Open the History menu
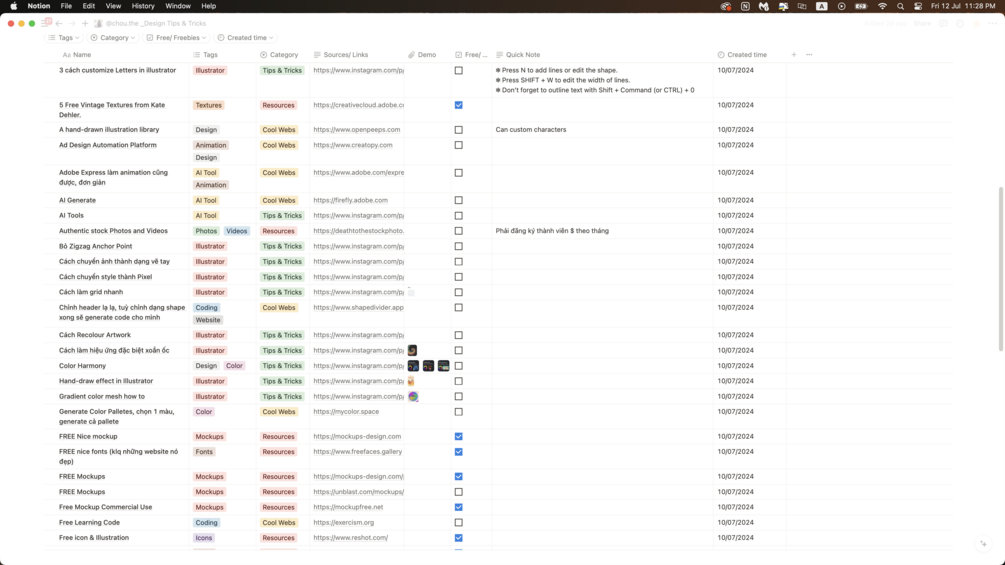1005x565 pixels. tap(143, 6)
